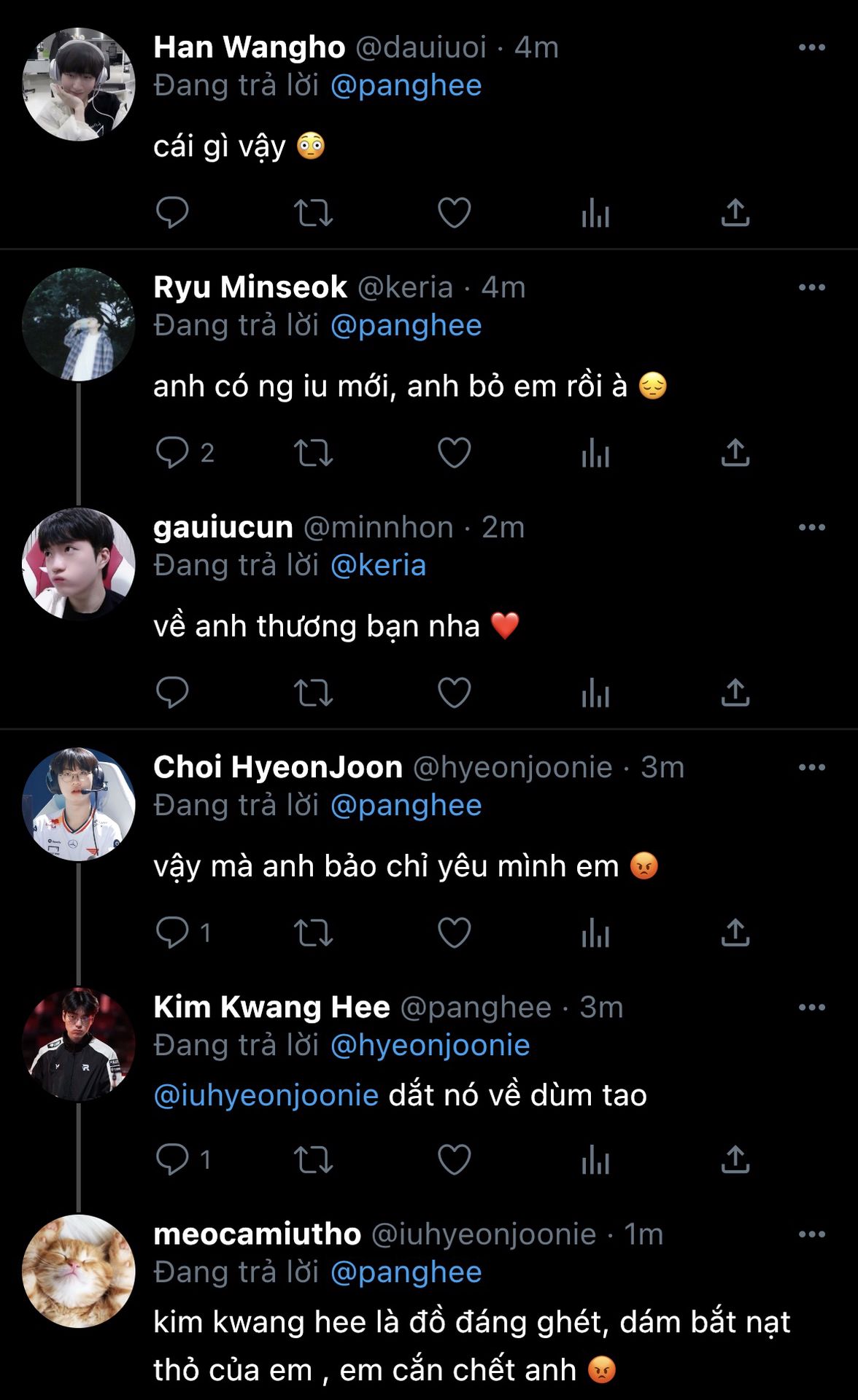
Task: Share gauiucun's tweet
Action: tap(735, 693)
